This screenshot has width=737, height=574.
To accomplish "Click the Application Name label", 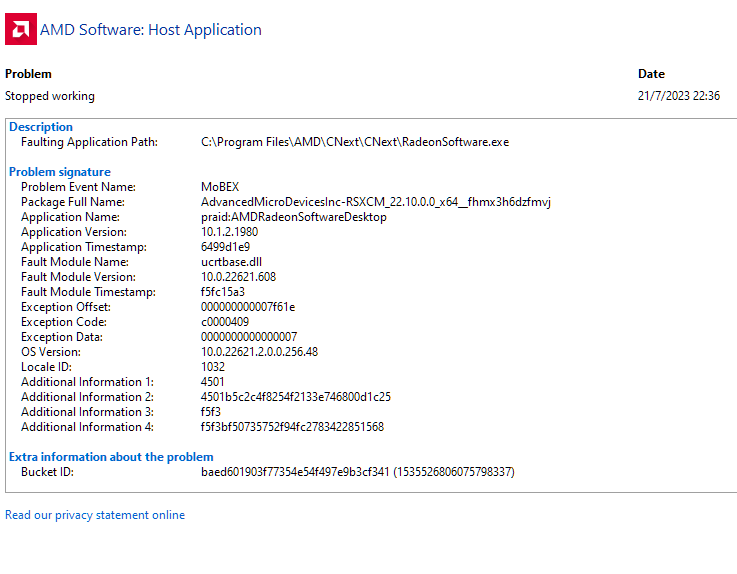I will pos(70,217).
